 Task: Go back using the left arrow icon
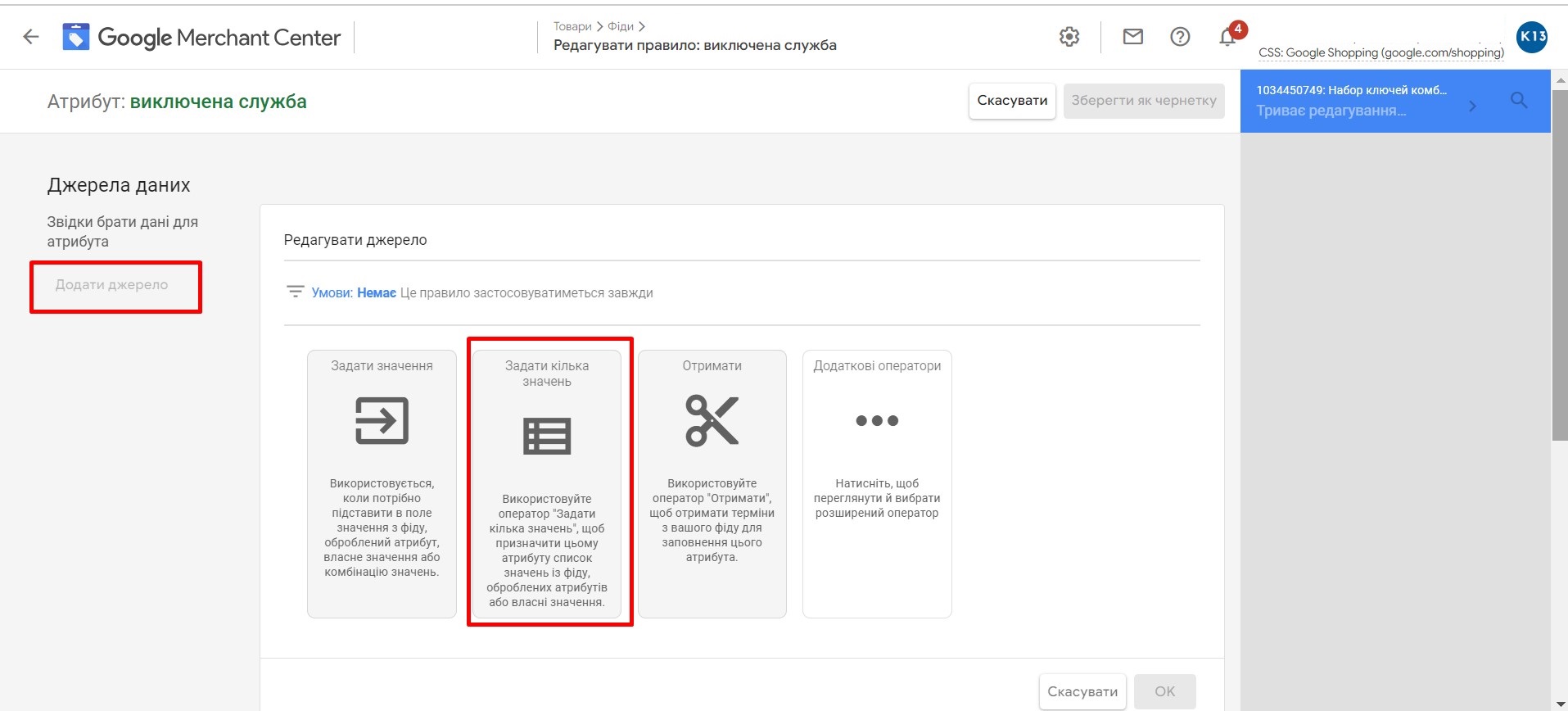coord(31,37)
